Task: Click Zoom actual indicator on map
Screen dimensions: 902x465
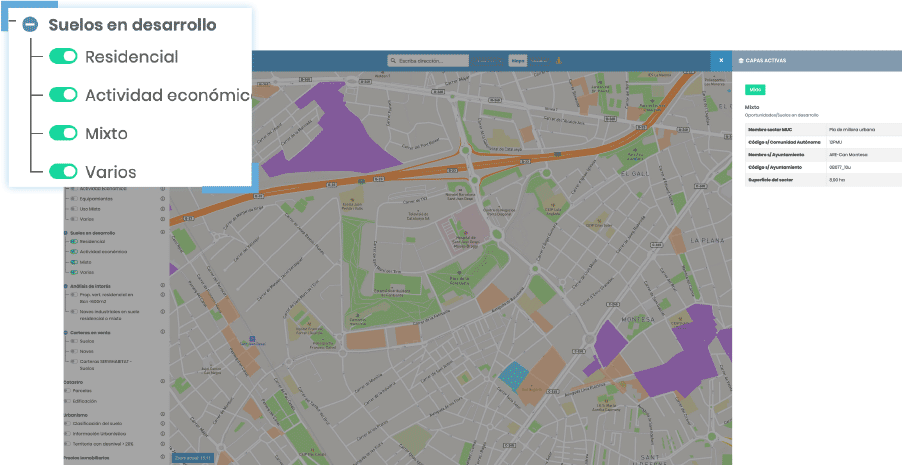Action: [x=193, y=458]
